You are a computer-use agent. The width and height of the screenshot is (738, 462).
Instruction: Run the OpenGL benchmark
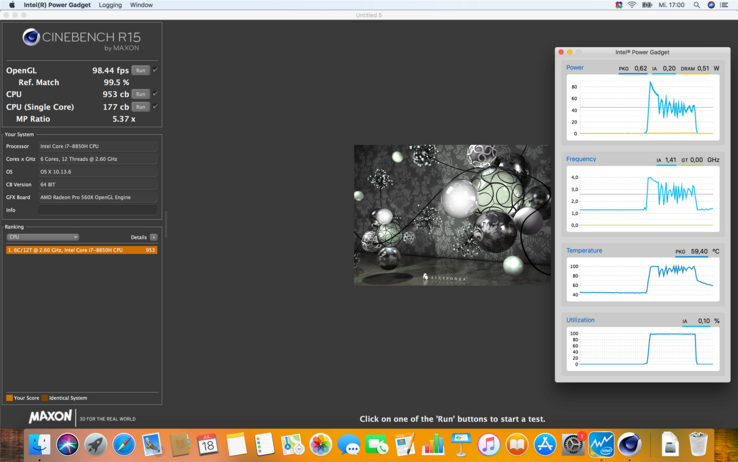coord(140,70)
